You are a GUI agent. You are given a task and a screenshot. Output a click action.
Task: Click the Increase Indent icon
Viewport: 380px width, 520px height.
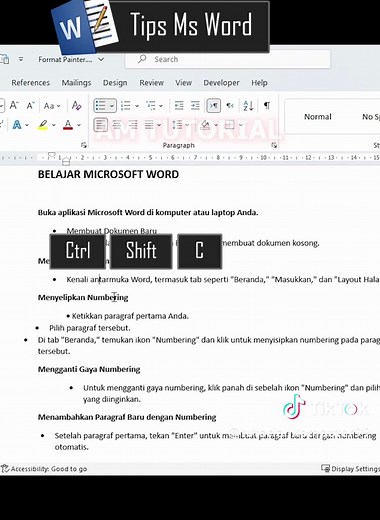click(x=195, y=106)
